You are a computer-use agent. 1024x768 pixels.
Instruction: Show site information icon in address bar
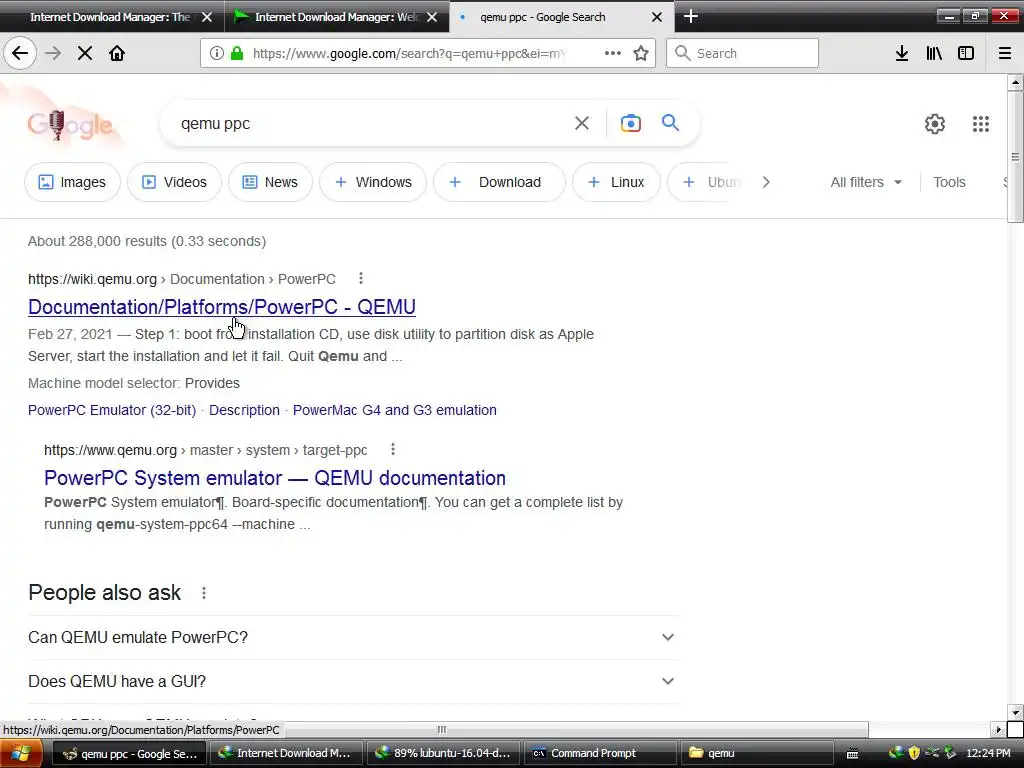click(x=216, y=54)
